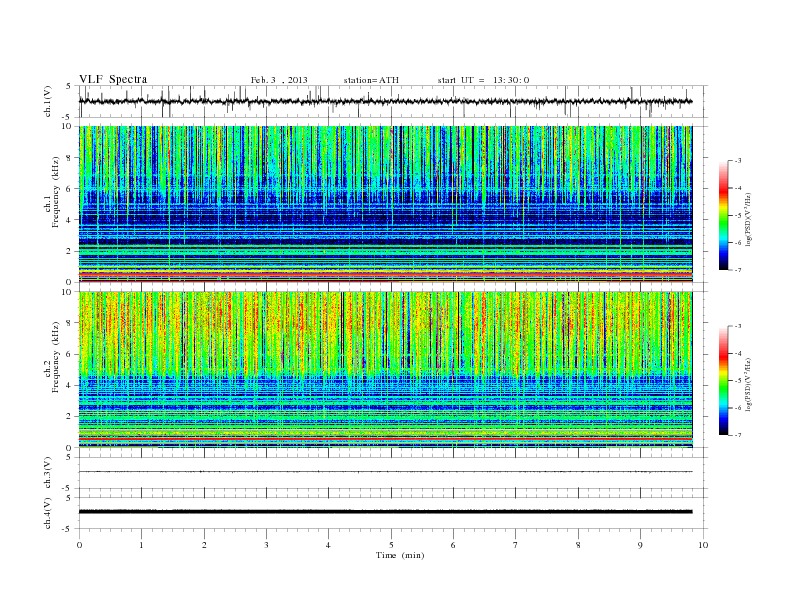Click the "6" kHz tick of ch.2 spectrogram
The image size is (792, 612).
(70, 354)
